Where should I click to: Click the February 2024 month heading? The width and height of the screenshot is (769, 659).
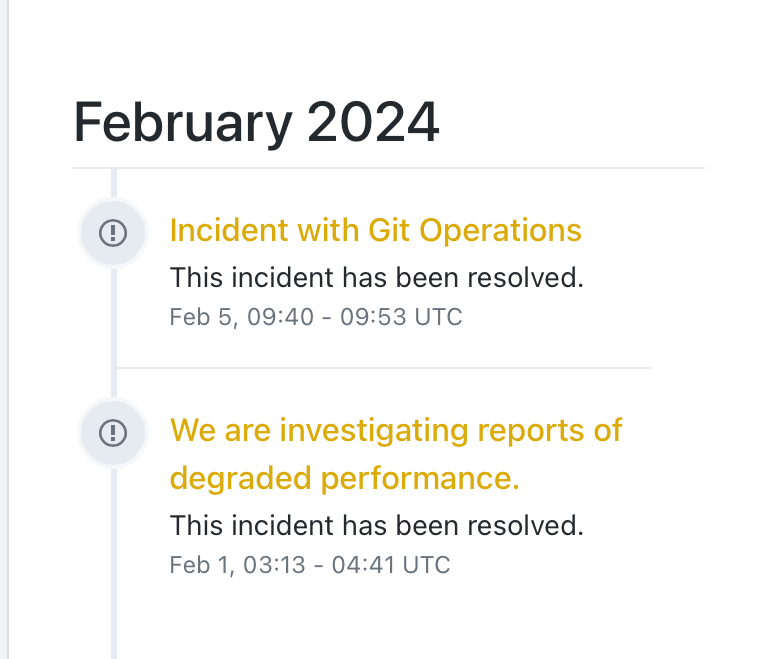pos(256,123)
